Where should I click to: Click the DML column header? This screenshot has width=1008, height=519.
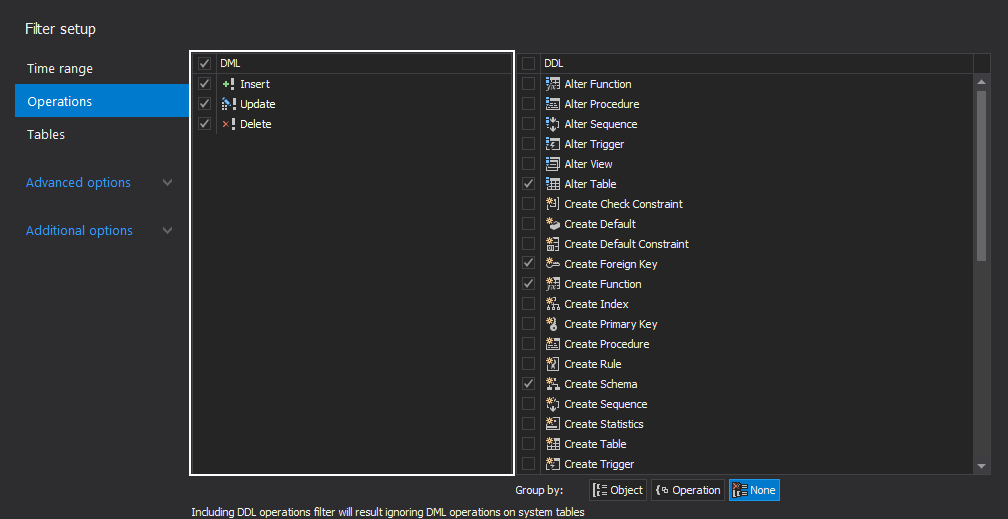click(364, 64)
